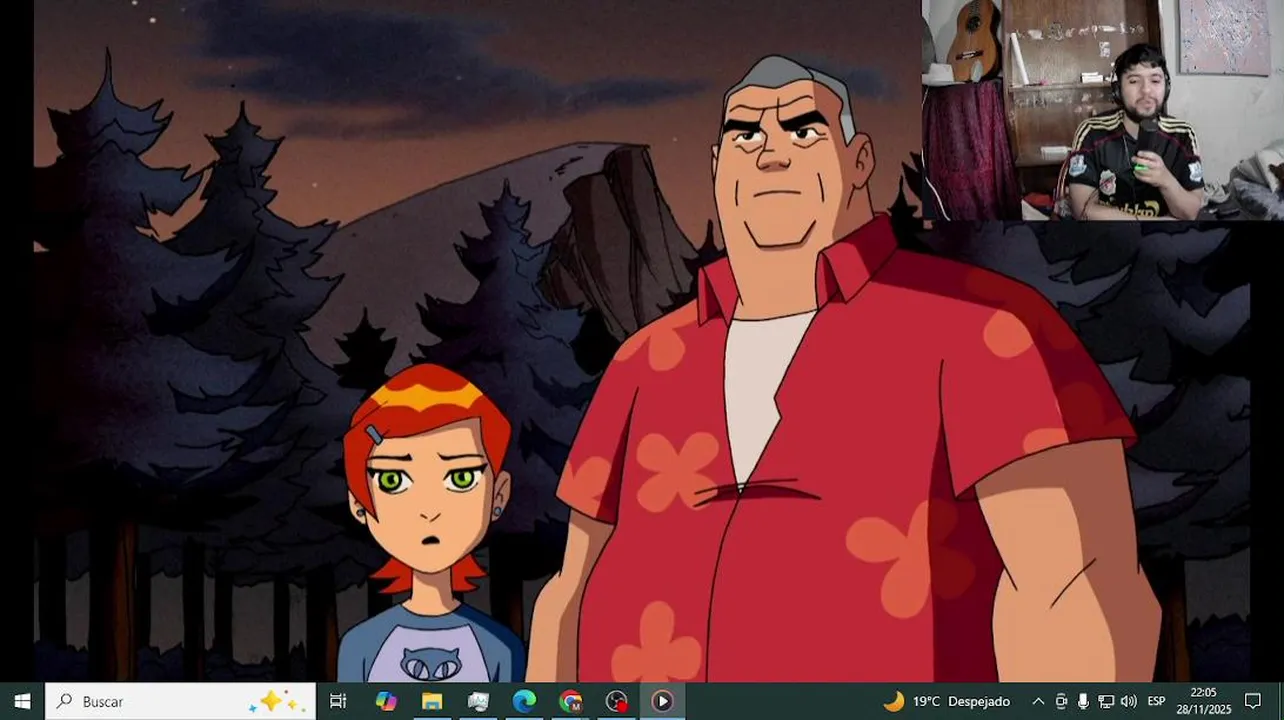Click the microphone tray icon
Screen dimensions: 1284x720
click(x=1083, y=701)
